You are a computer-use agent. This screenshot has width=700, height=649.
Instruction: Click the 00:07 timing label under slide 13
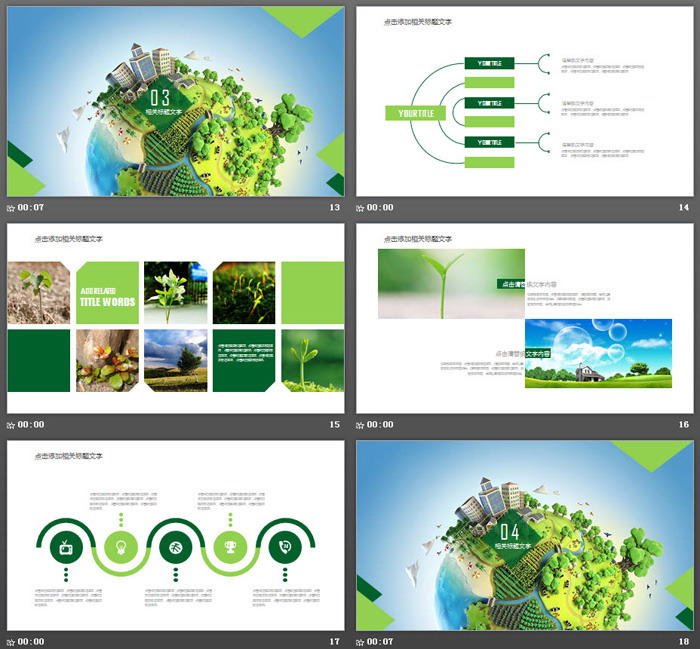(30, 208)
